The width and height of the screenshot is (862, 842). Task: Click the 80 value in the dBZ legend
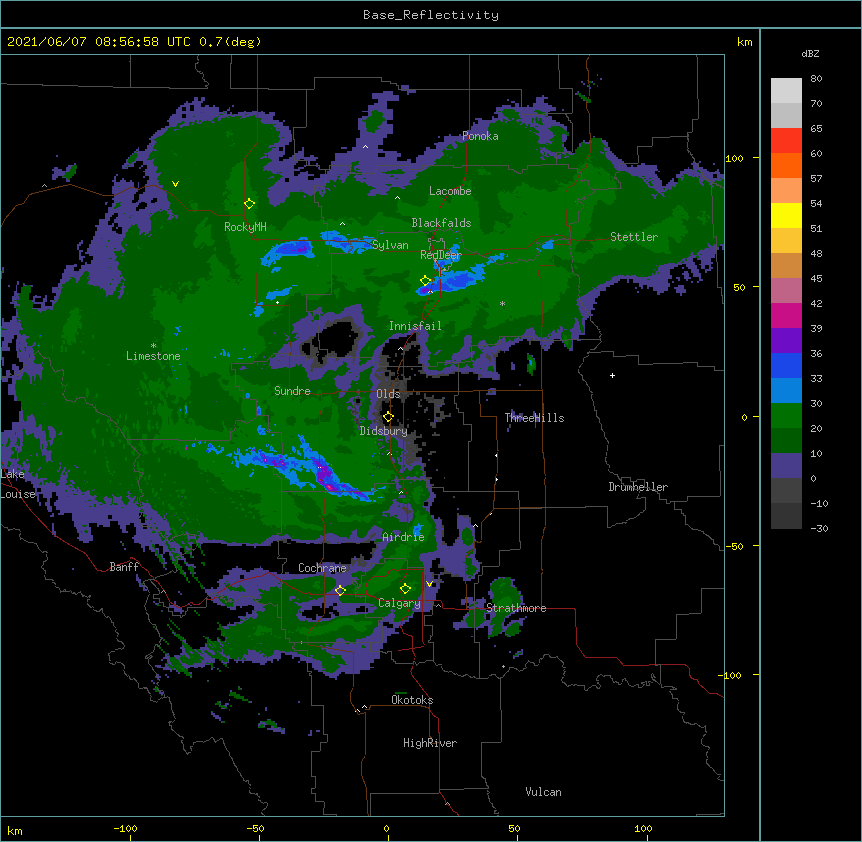(816, 79)
